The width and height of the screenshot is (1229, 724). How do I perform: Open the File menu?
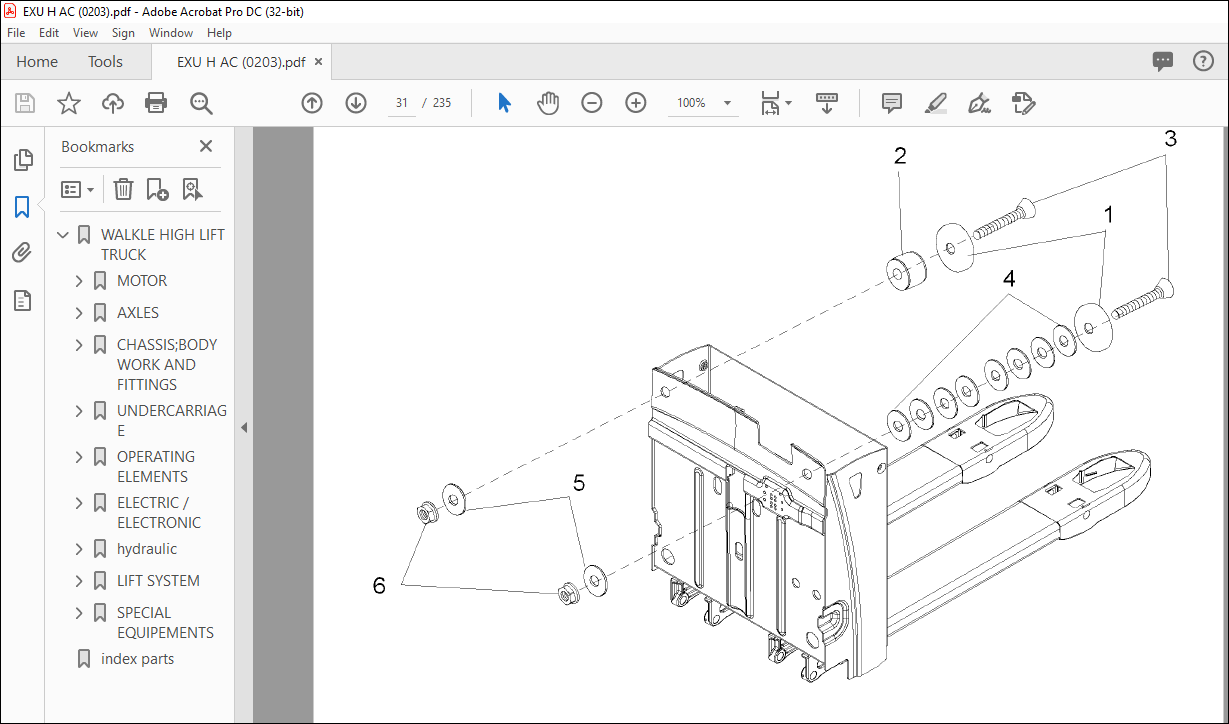click(x=16, y=33)
